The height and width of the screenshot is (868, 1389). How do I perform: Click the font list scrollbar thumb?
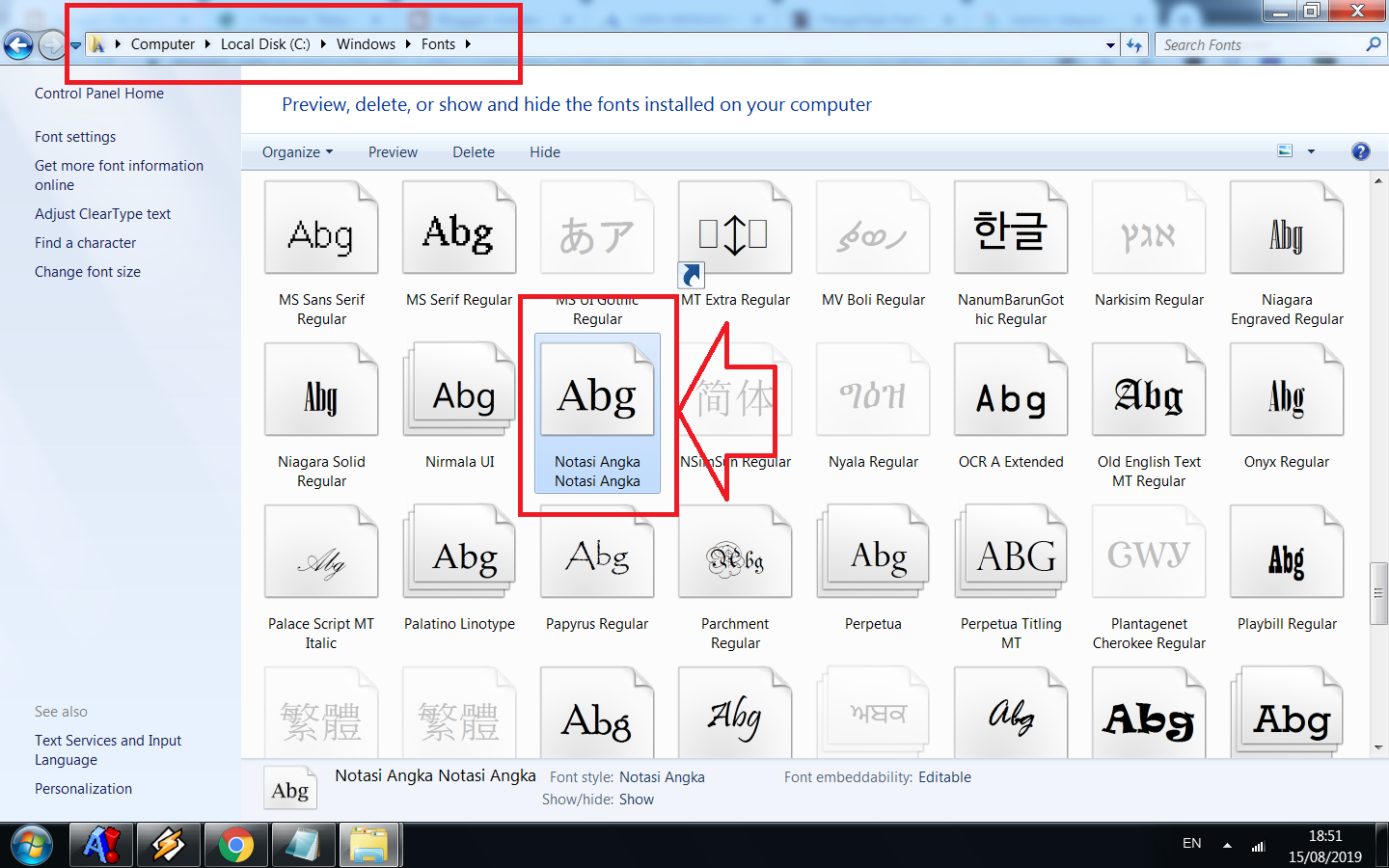1378,593
